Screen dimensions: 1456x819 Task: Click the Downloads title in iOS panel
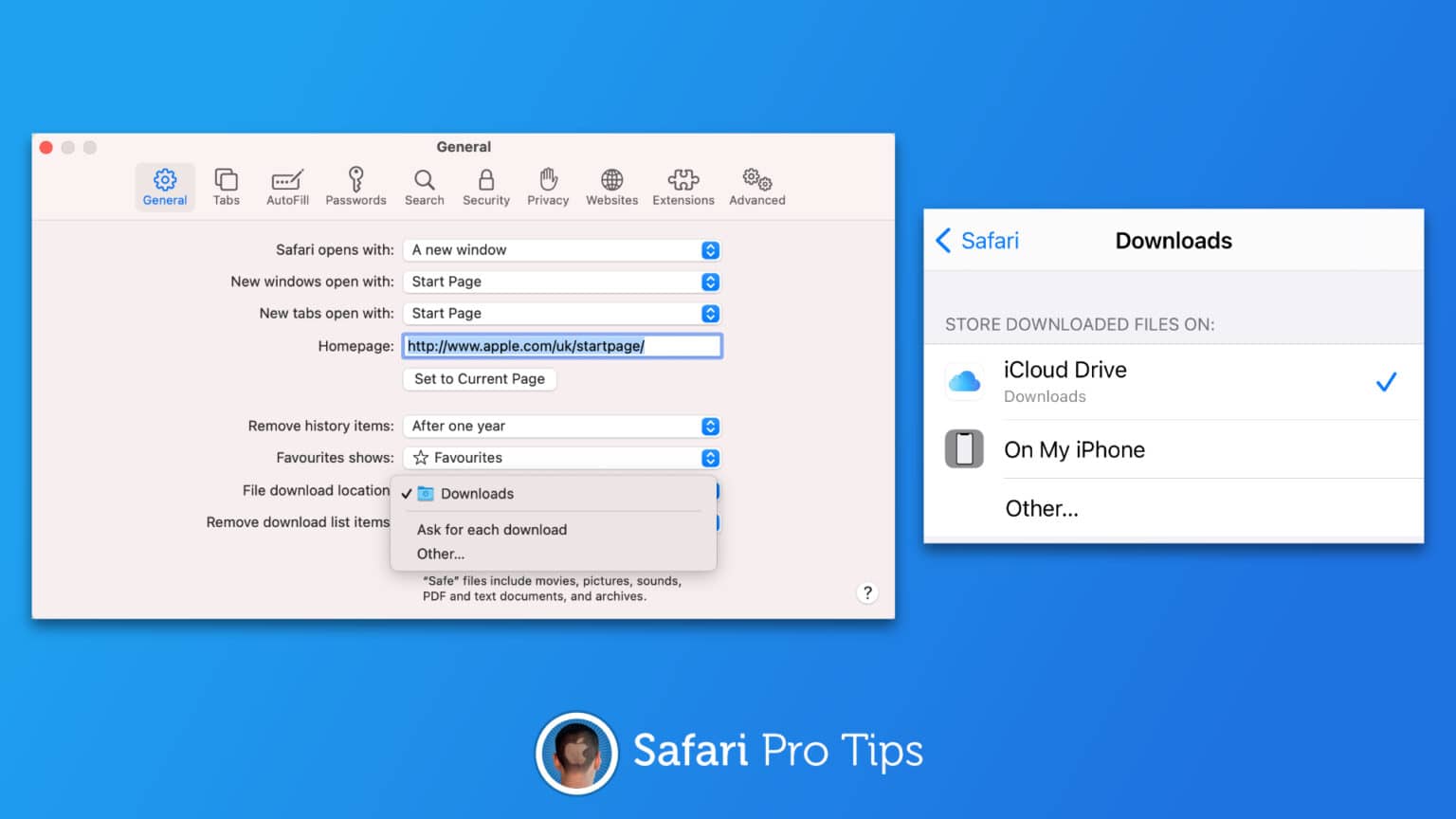(x=1174, y=241)
